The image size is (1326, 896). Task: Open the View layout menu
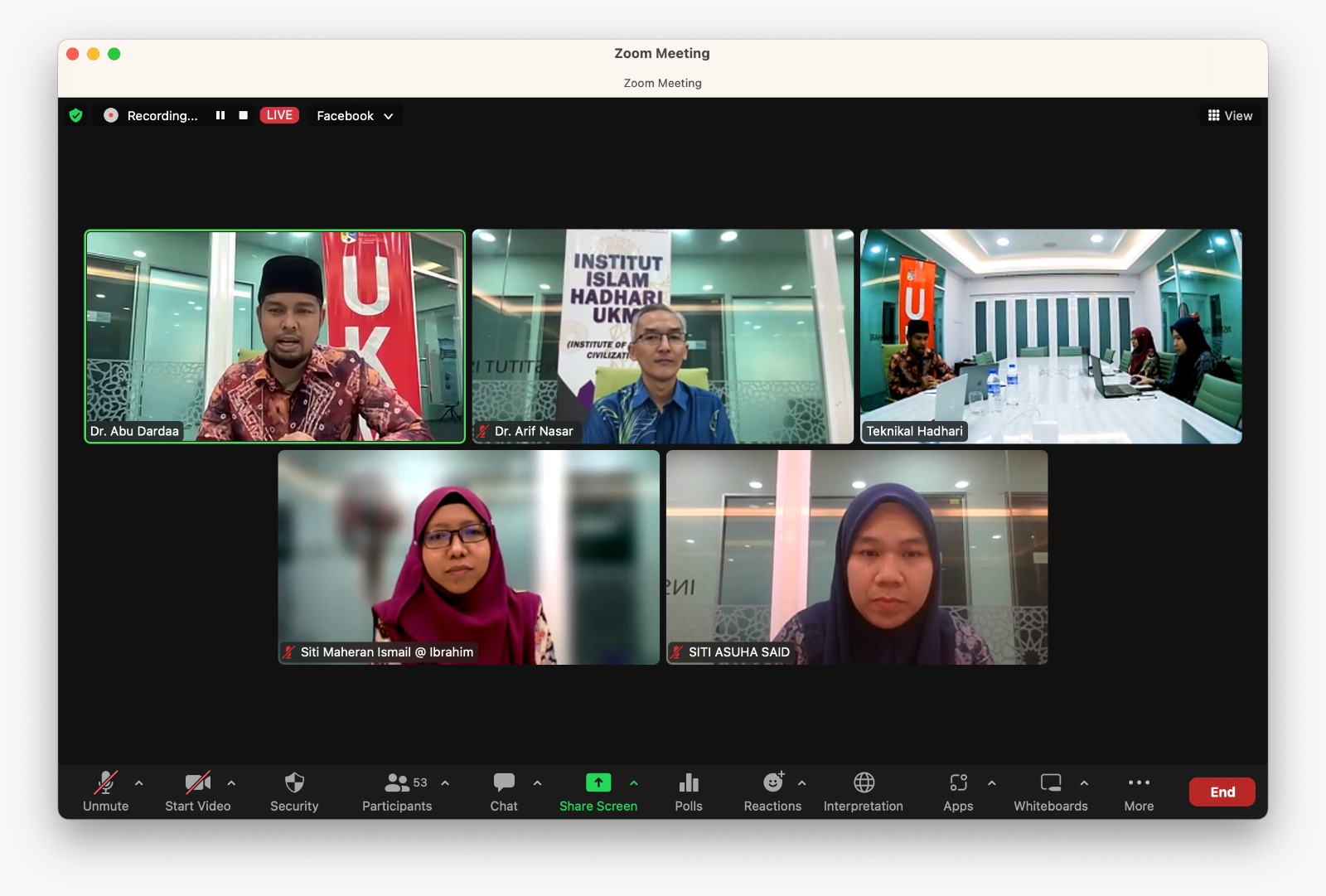(x=1230, y=116)
